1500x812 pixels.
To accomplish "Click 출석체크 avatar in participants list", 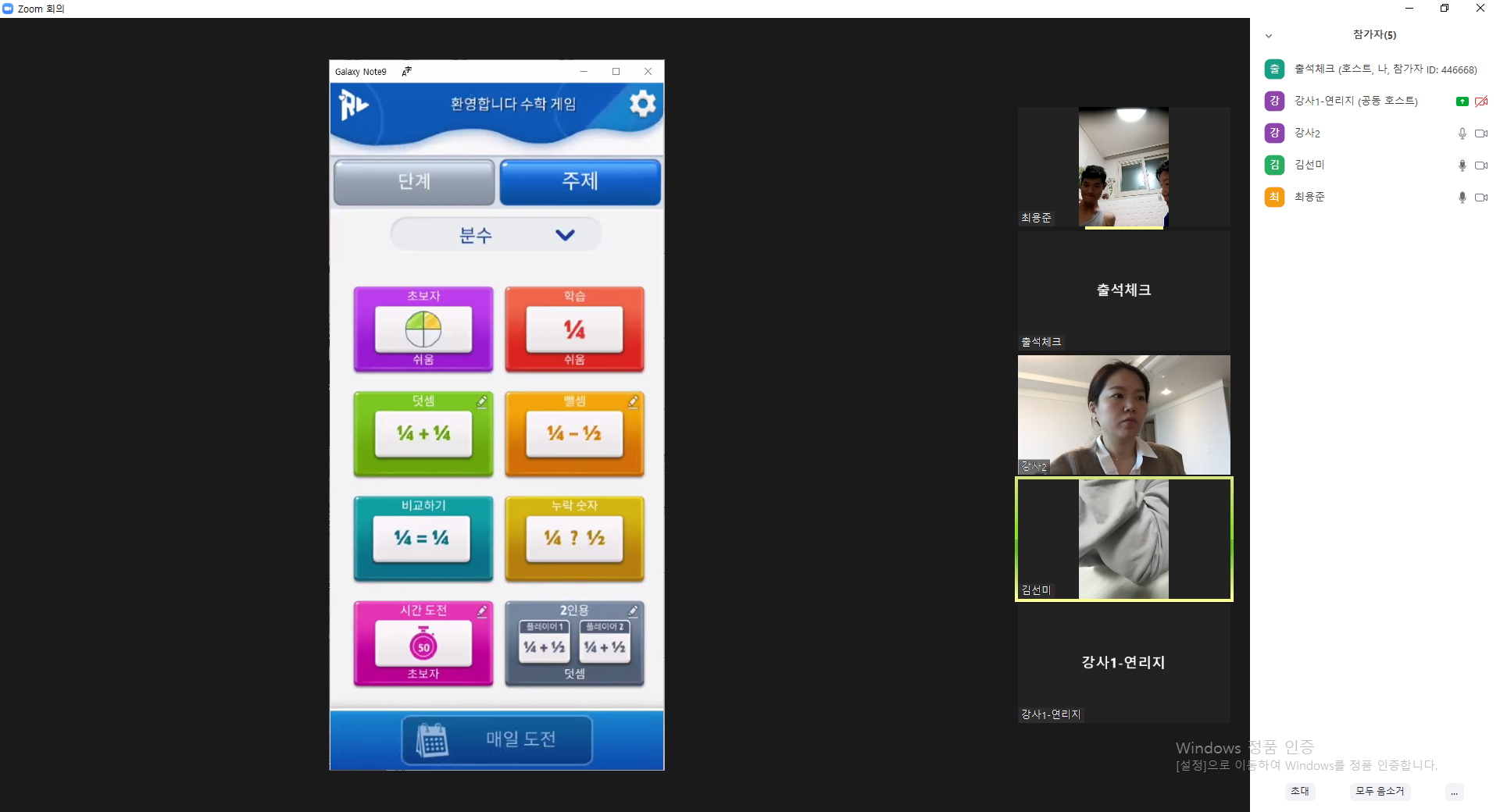I will pyautogui.click(x=1274, y=69).
